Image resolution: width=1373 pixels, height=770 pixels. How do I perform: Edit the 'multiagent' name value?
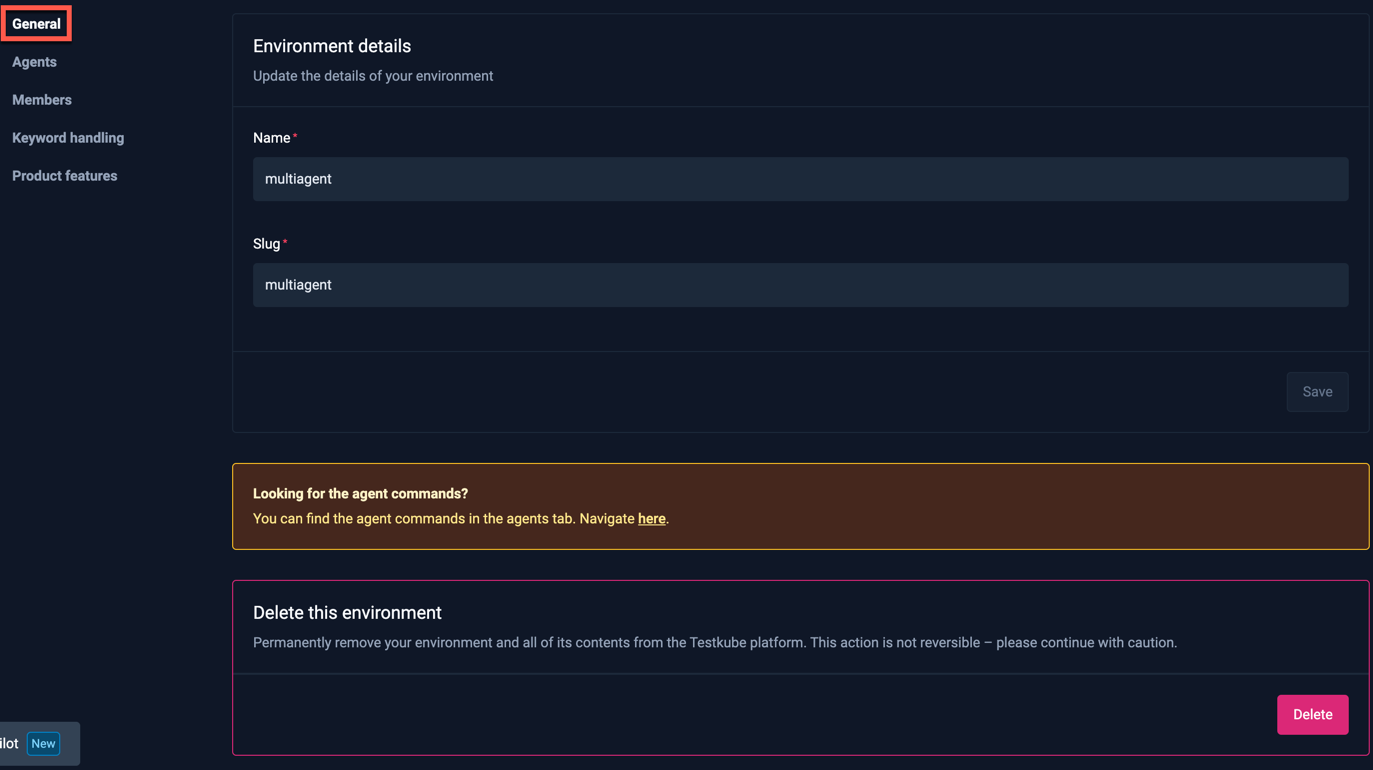(x=298, y=178)
